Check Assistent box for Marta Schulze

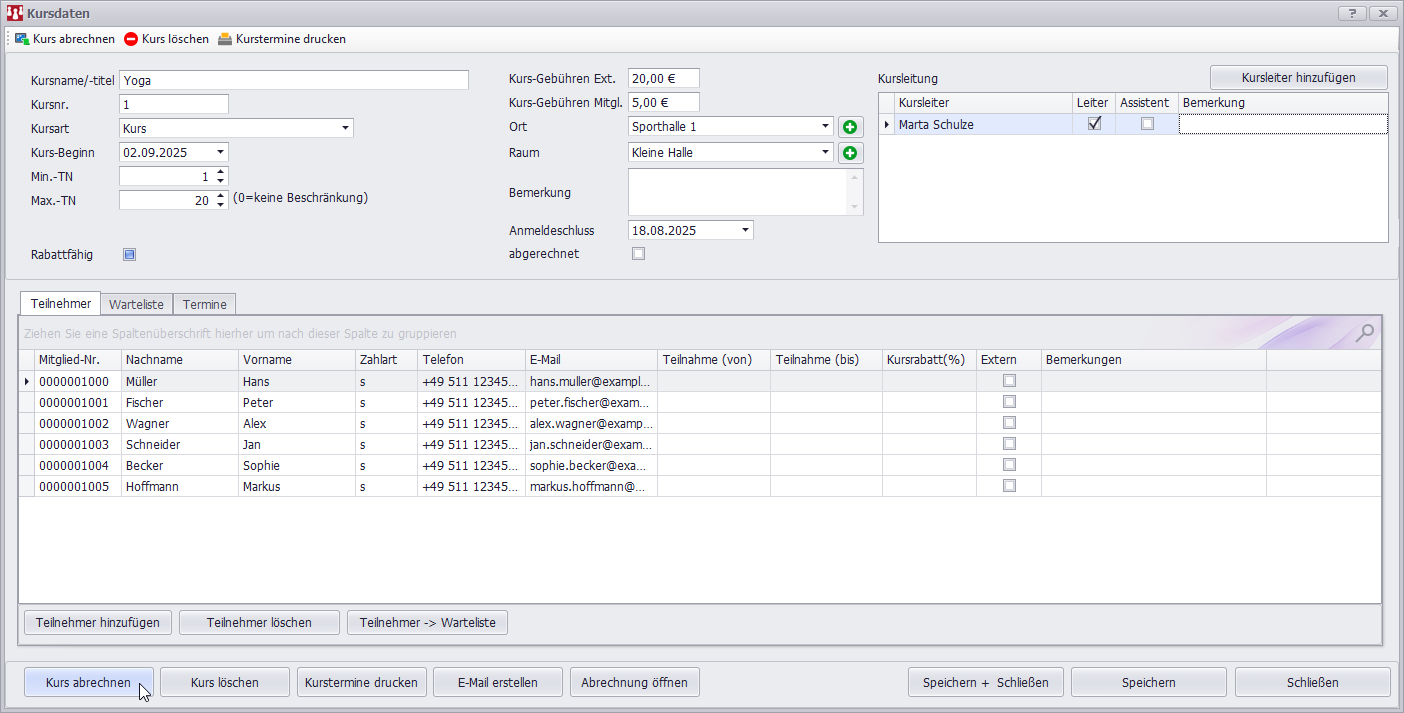coord(1147,124)
